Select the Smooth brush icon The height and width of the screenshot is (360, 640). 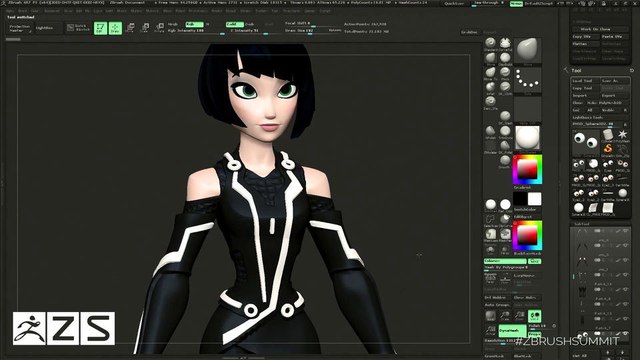(x=505, y=160)
